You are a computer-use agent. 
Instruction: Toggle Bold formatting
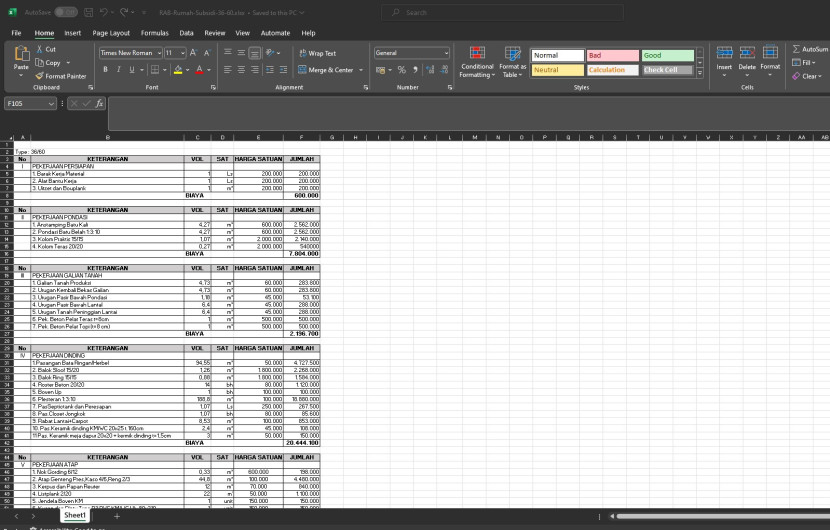[x=104, y=70]
